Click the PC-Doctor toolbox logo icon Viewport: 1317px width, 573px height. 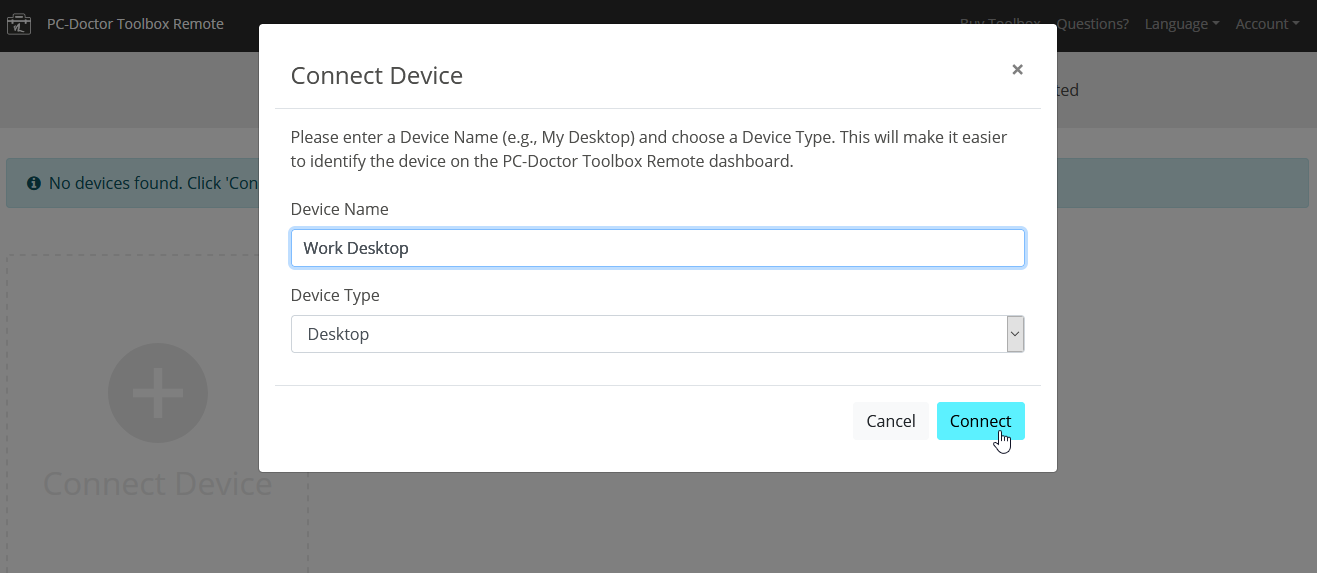coord(19,23)
